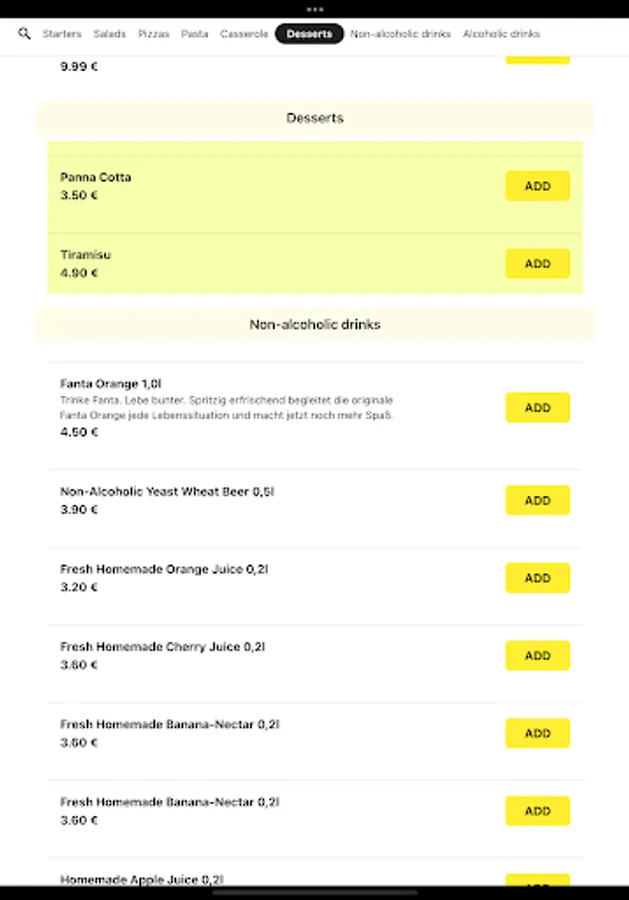
Task: Add Fanta Orange 1,0l to cart
Action: [537, 408]
